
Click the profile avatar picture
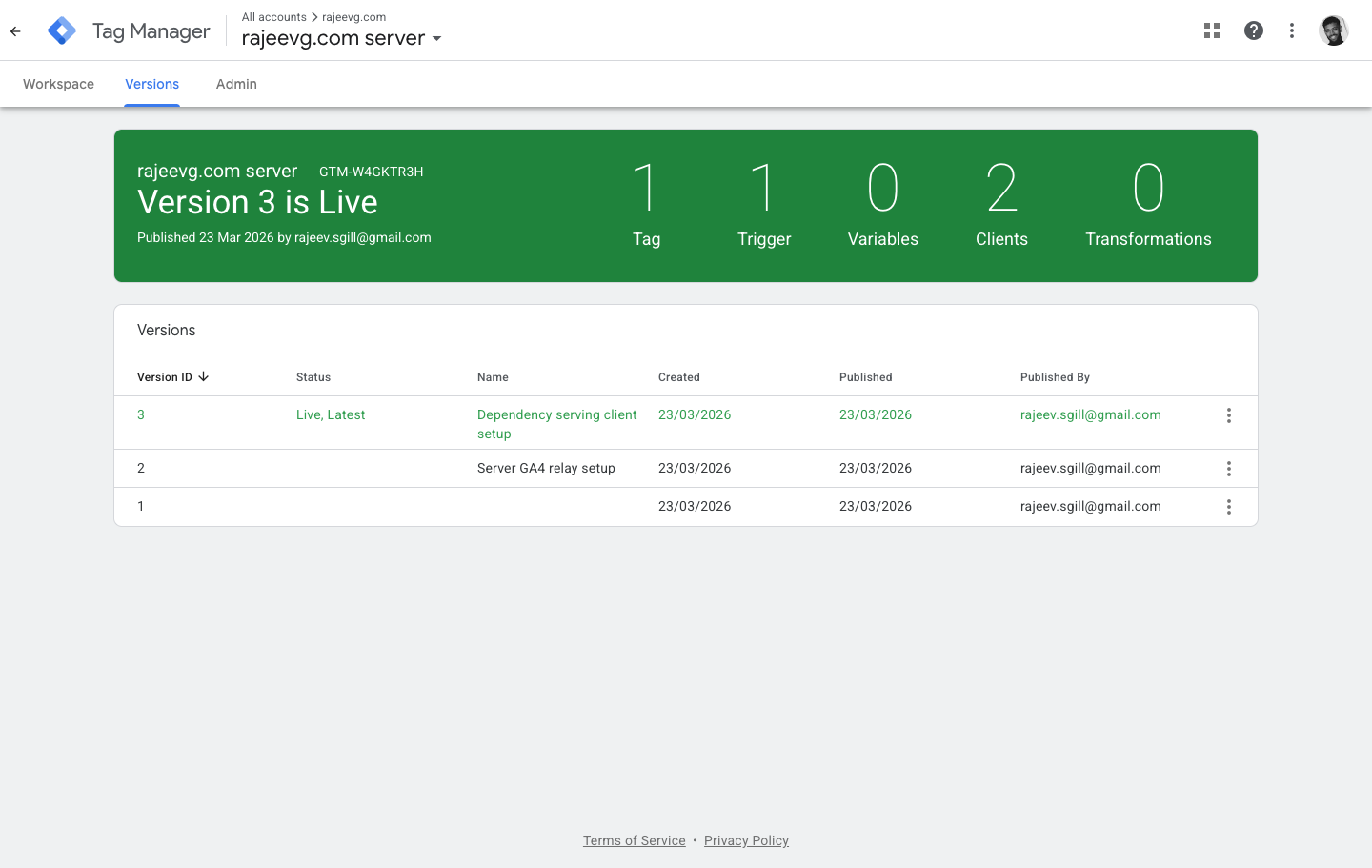pyautogui.click(x=1333, y=30)
